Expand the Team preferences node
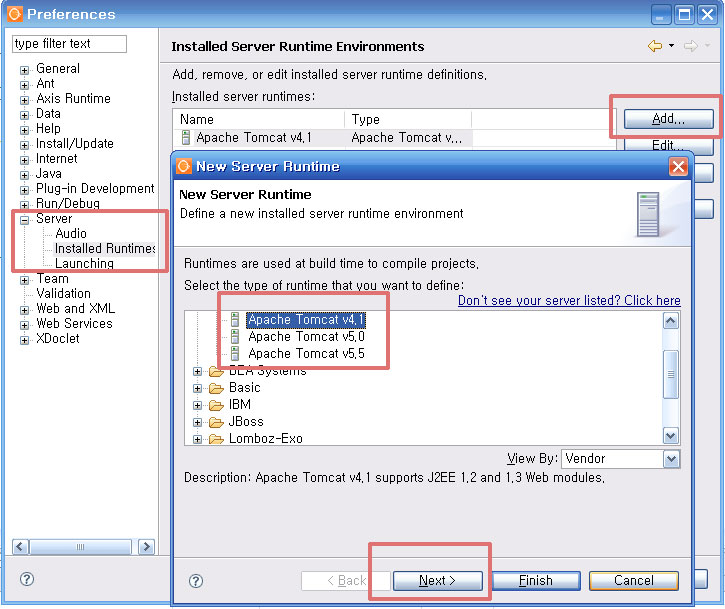The image size is (725, 609). pos(25,280)
